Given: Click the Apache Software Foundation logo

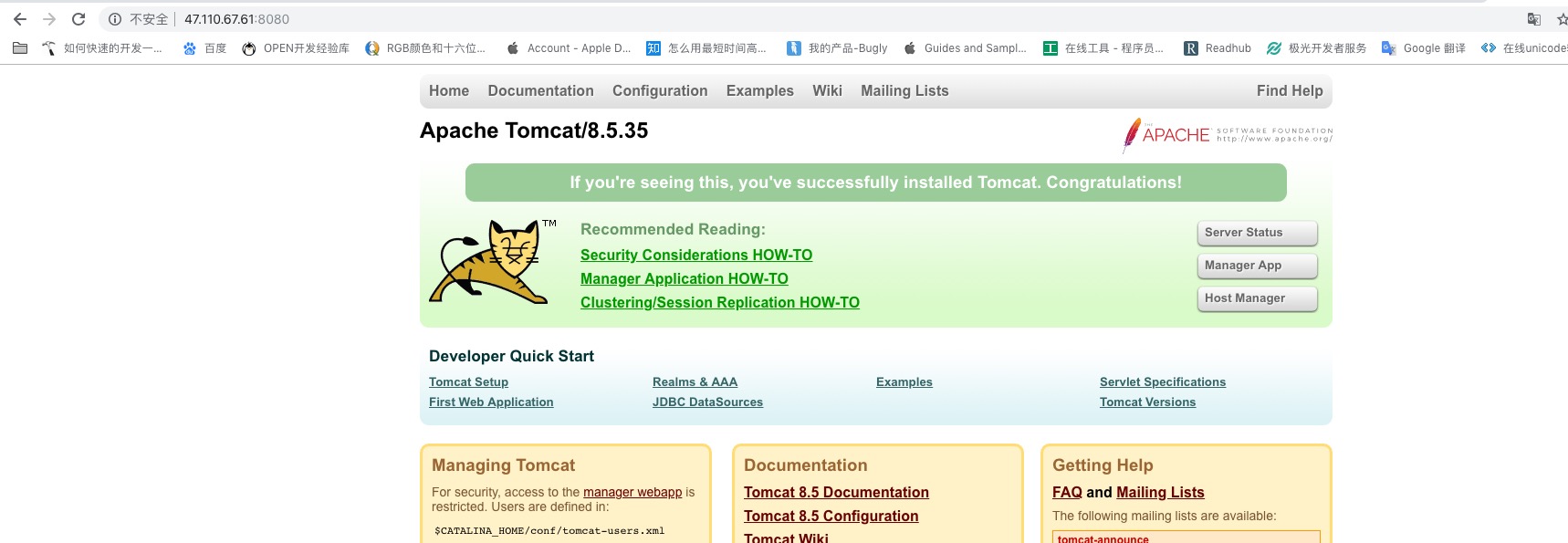Looking at the screenshot, I should tap(1228, 135).
